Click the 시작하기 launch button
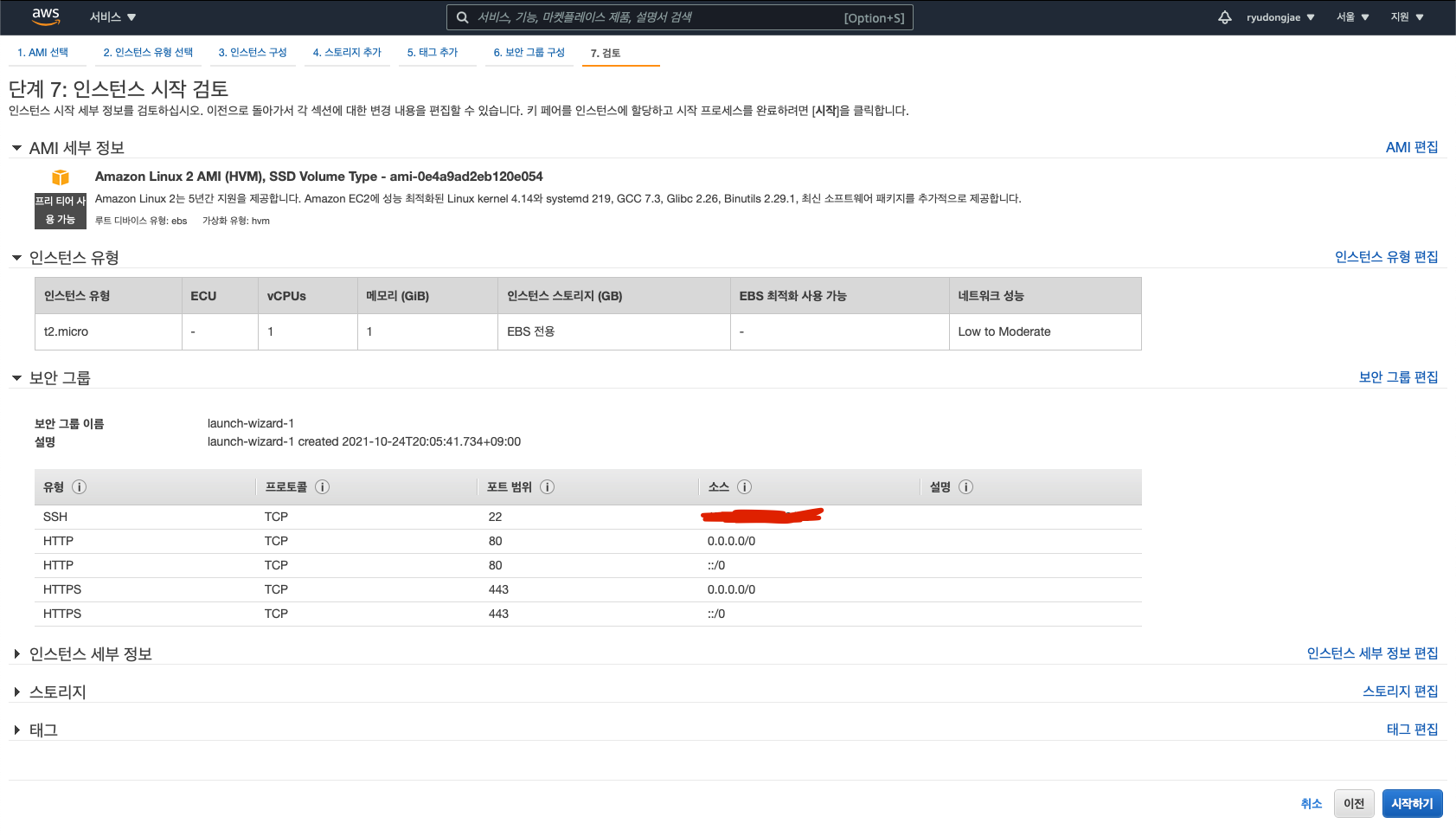The height and width of the screenshot is (836, 1456). 1412,804
